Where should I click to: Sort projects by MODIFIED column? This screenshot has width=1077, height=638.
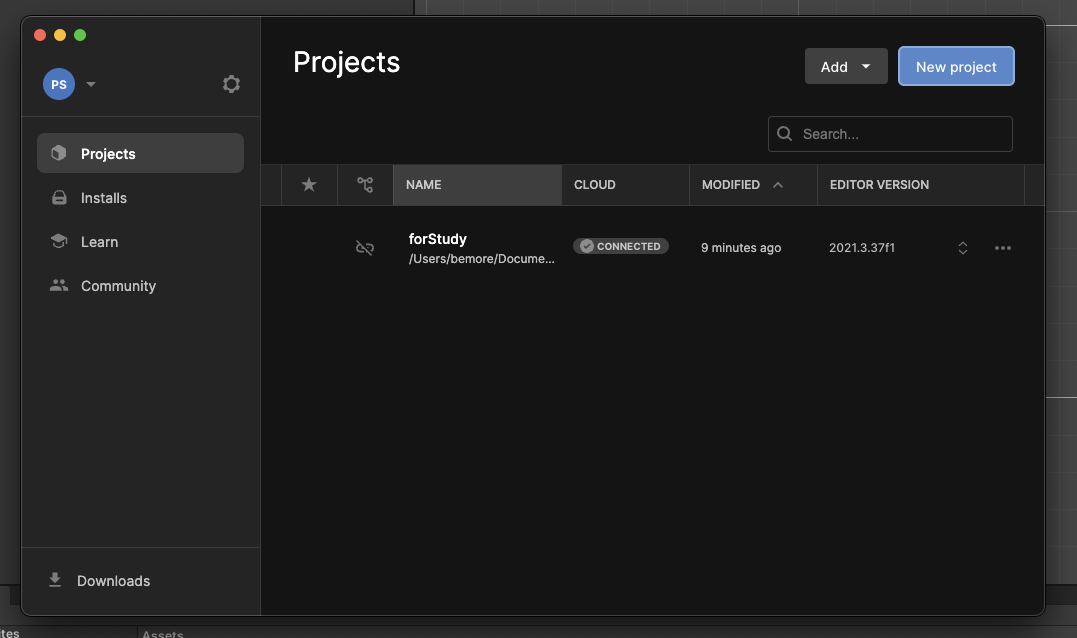pos(753,185)
